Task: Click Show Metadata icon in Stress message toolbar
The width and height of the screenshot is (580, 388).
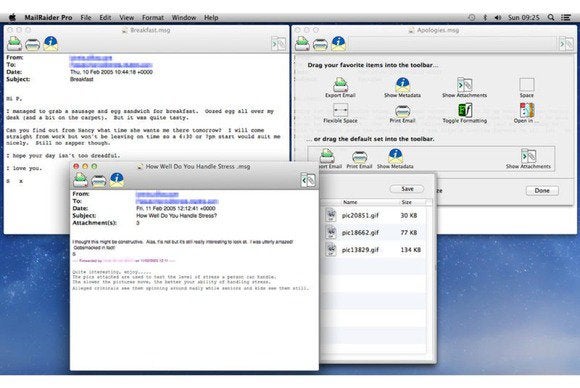Action: tap(117, 180)
